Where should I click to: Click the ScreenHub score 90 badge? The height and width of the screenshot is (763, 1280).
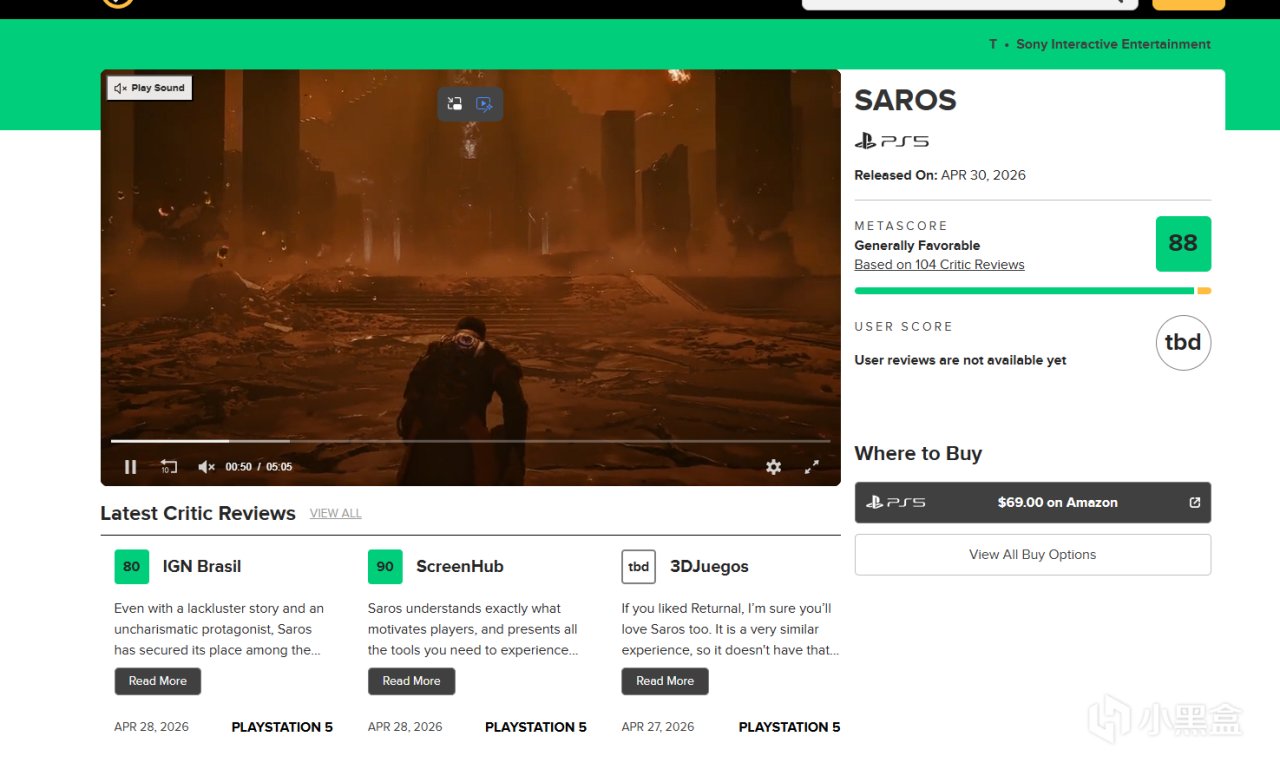point(385,566)
